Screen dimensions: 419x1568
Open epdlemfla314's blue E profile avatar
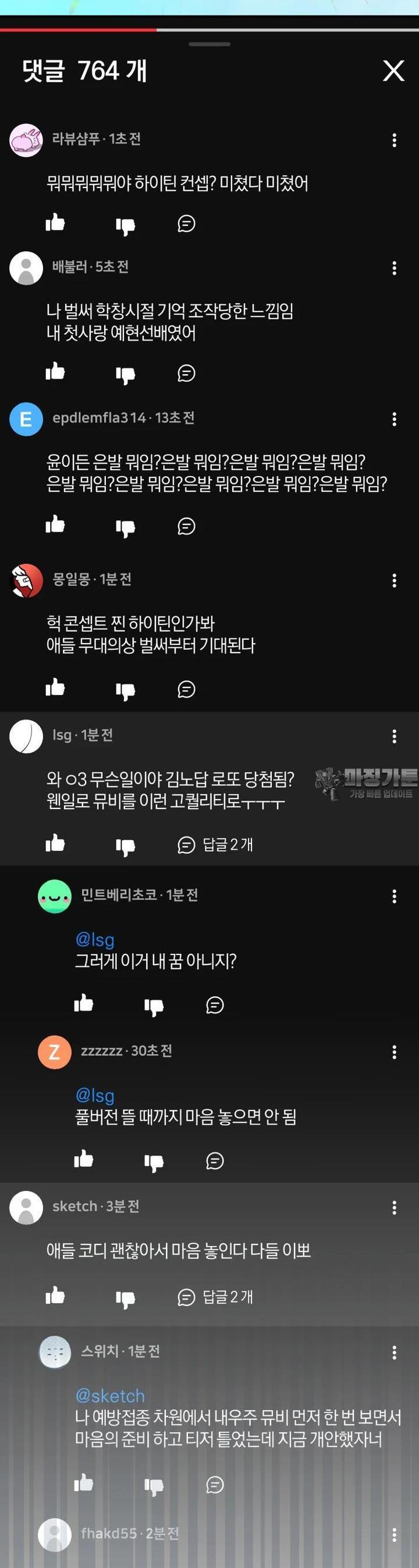pyautogui.click(x=26, y=419)
